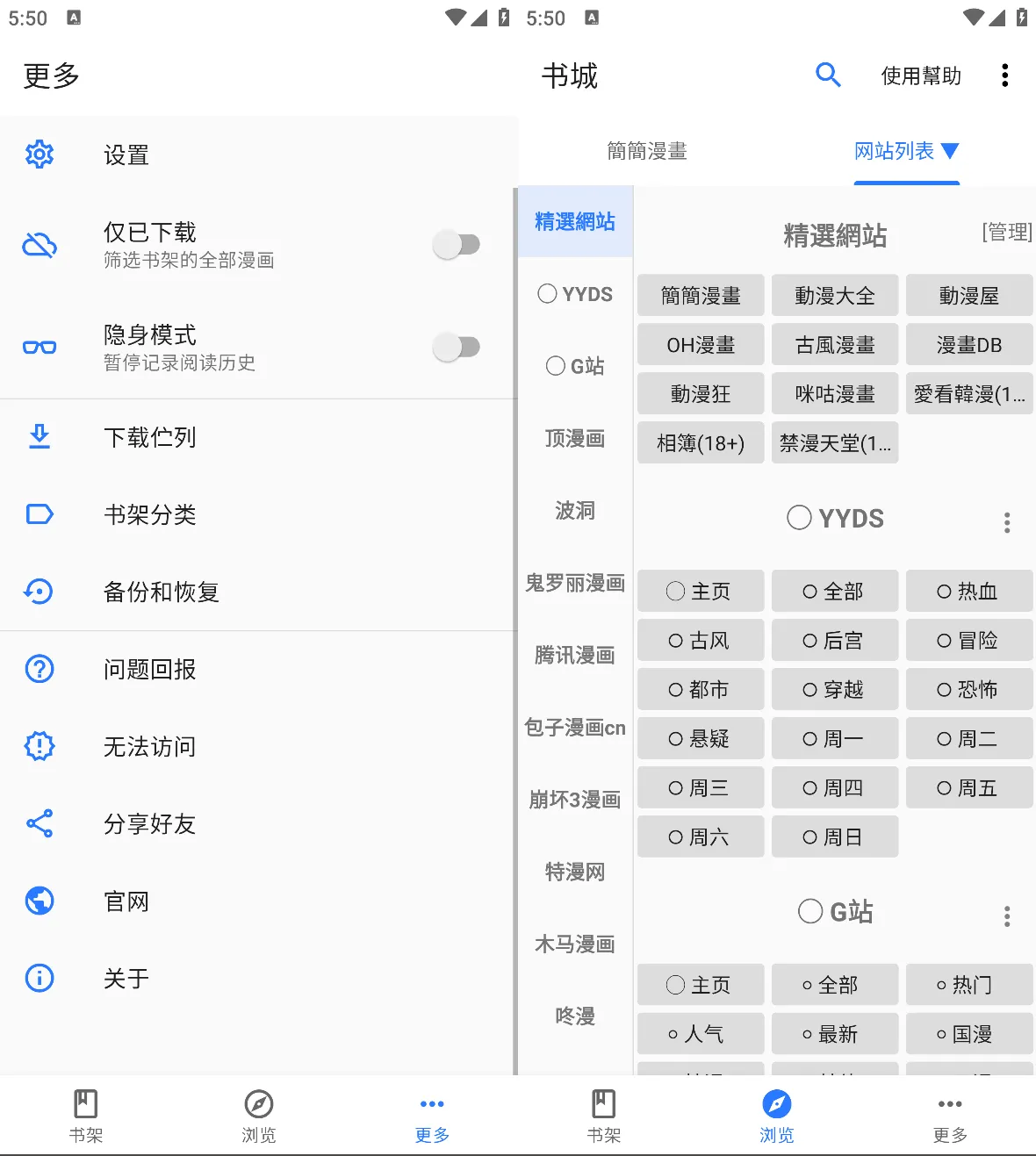Select 腾讯漫画 in the sidebar list

pos(573,654)
